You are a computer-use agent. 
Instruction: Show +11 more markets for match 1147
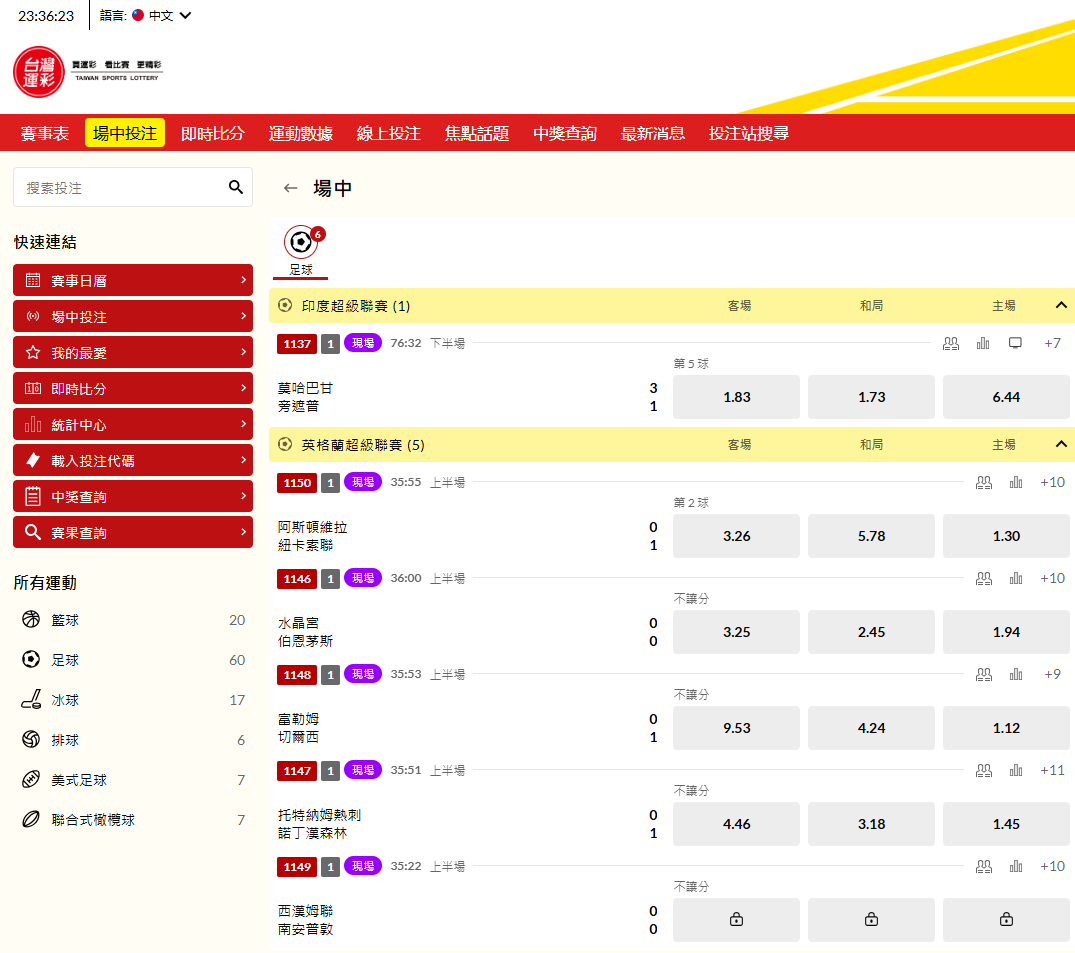click(x=1052, y=770)
